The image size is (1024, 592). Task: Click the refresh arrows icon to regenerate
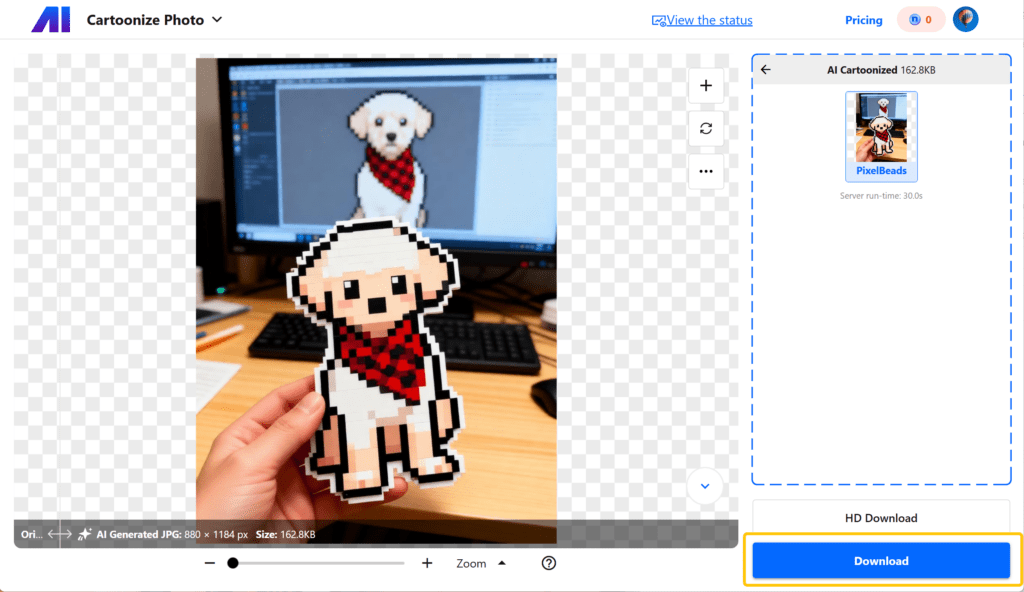coord(706,128)
